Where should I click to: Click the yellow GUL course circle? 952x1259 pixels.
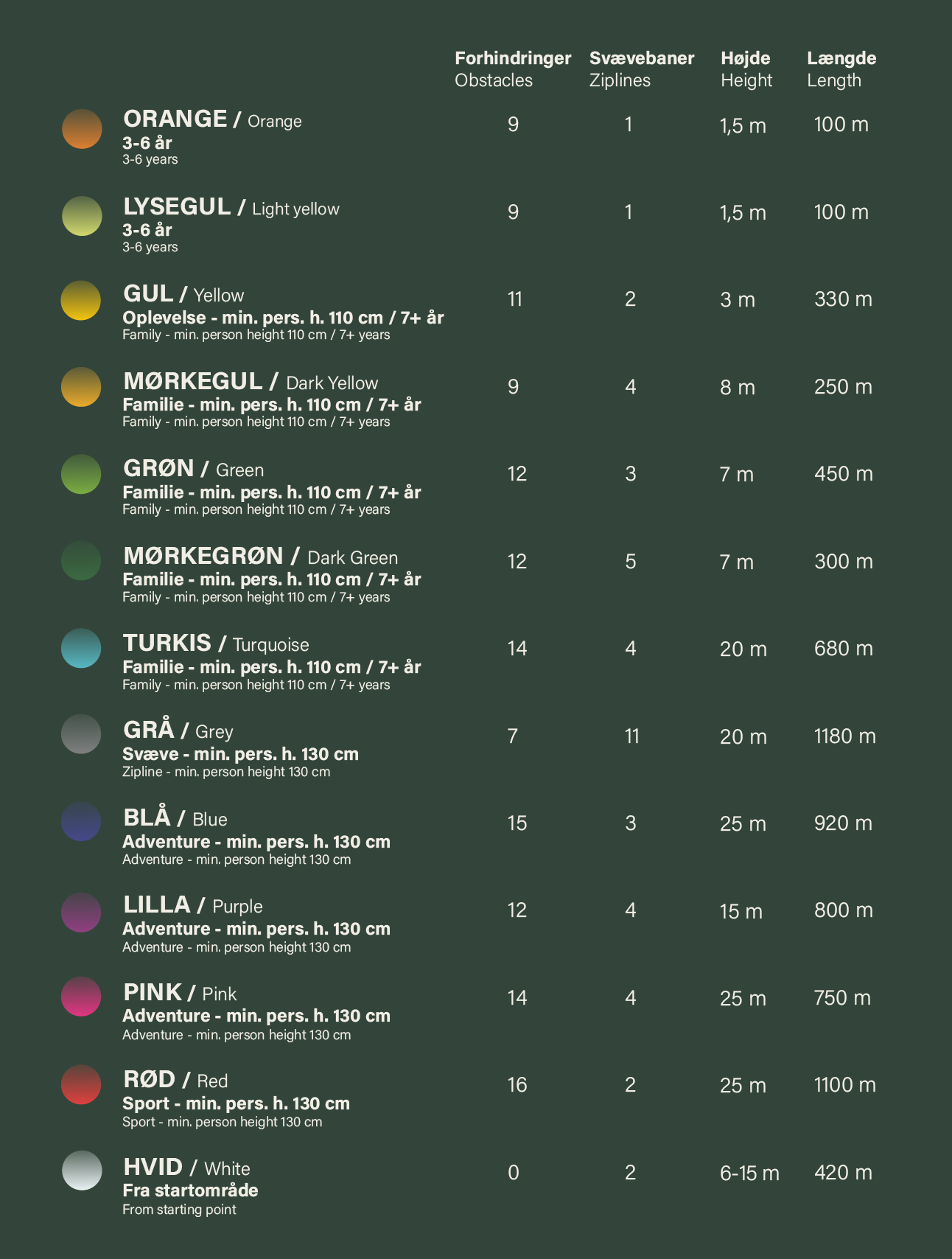pos(81,300)
